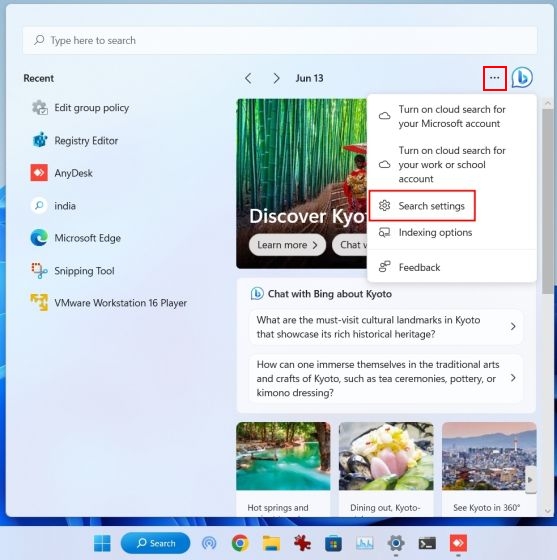The height and width of the screenshot is (560, 557).
Task: Click carousel next arrow on Kyoto cards
Action: pos(531,480)
